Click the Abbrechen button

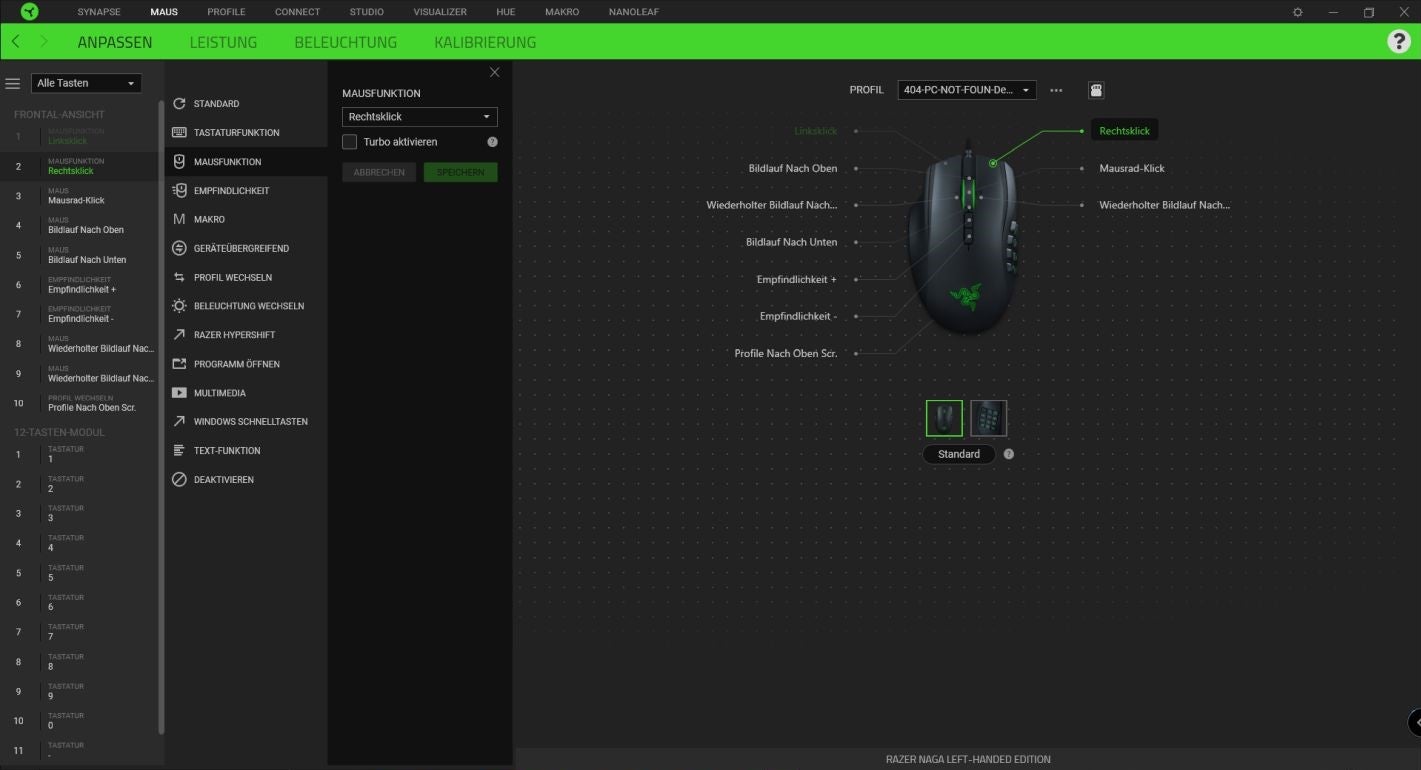379,172
